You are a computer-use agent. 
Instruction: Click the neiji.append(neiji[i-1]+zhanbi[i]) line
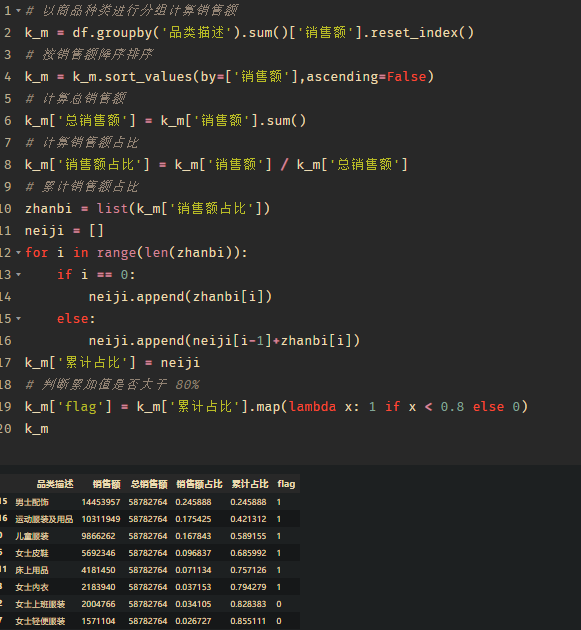(224, 341)
